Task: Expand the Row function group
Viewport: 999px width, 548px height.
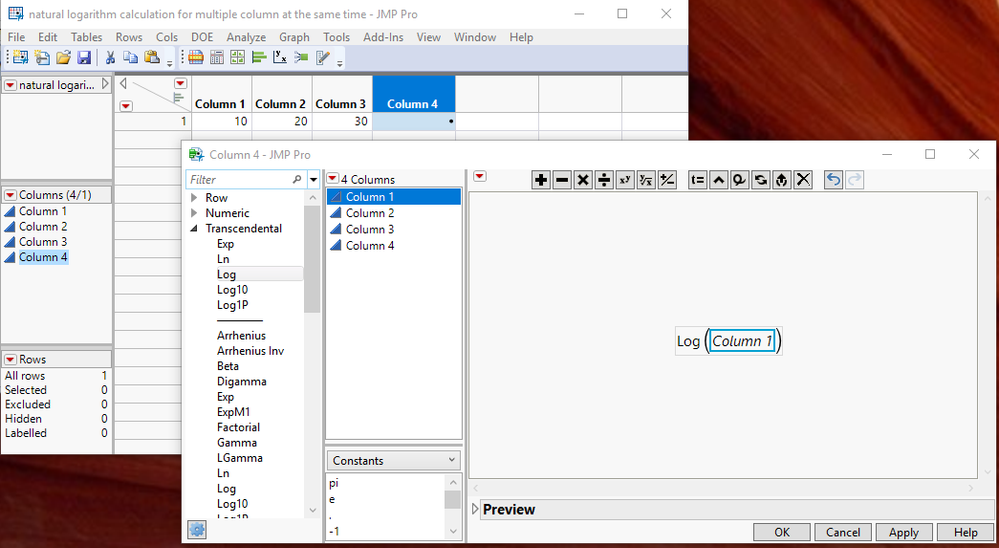Action: pos(194,198)
